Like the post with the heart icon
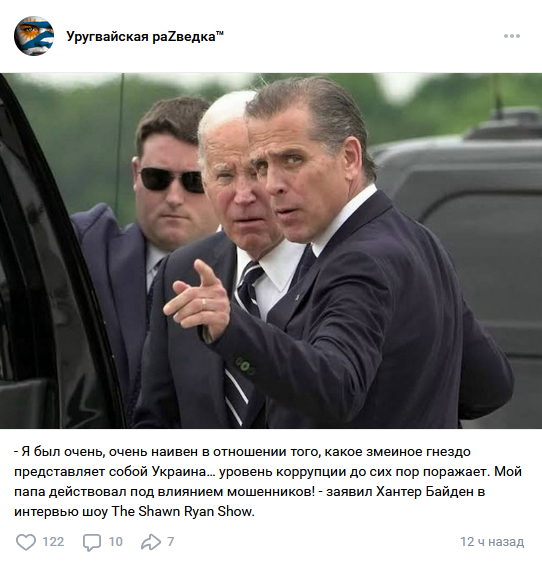 [26, 541]
